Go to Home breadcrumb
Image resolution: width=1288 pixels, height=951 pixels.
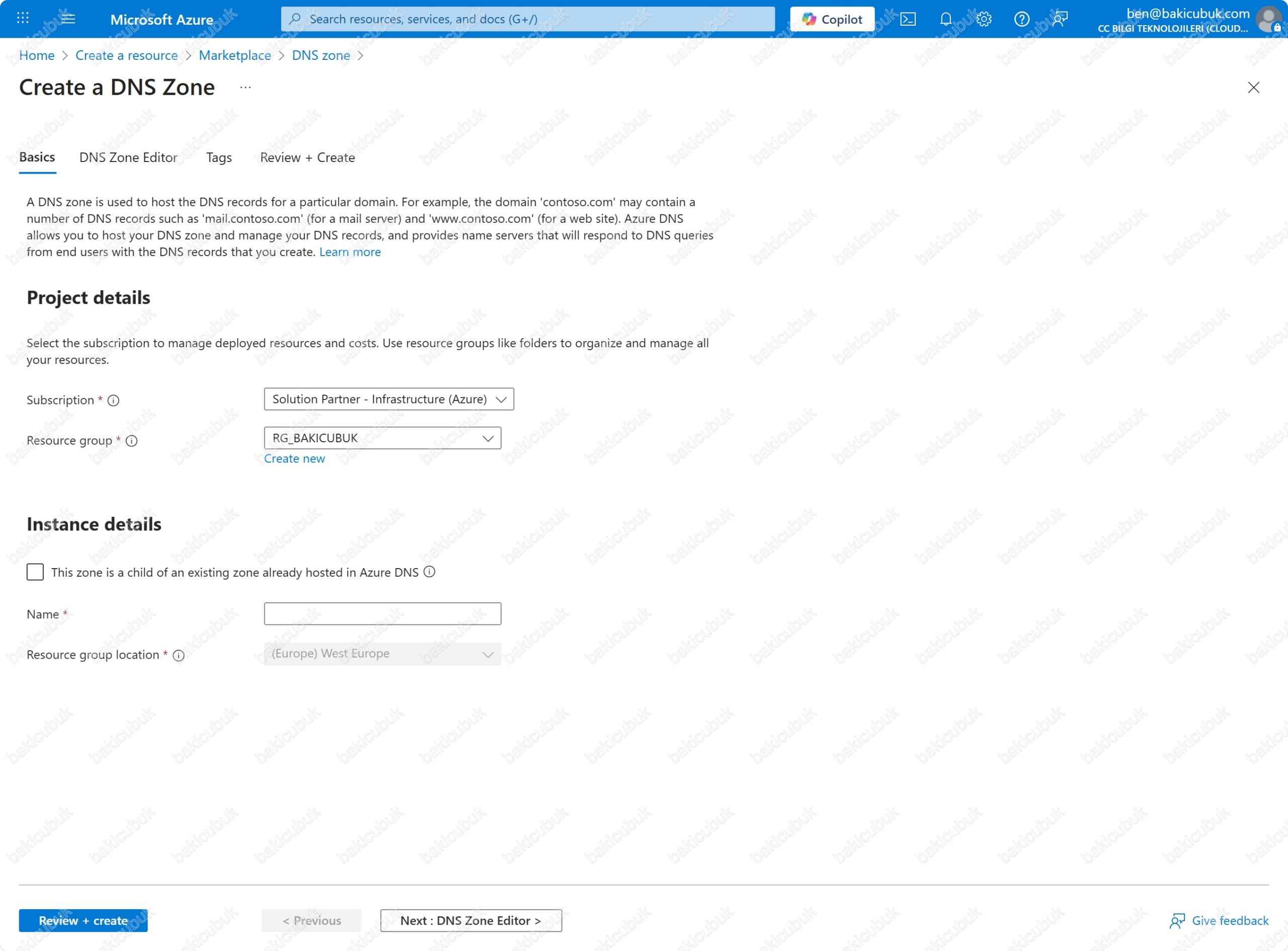(37, 55)
